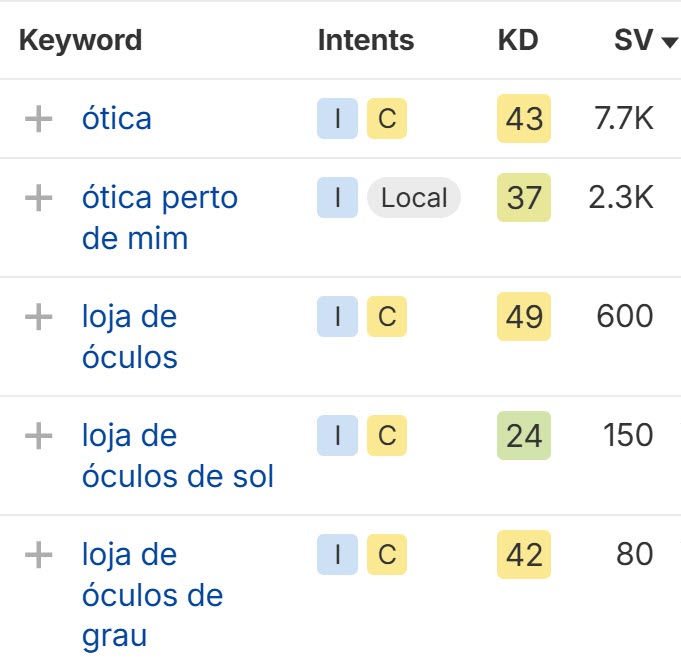Click the Local intent badge
The image size is (681, 667).
414,198
